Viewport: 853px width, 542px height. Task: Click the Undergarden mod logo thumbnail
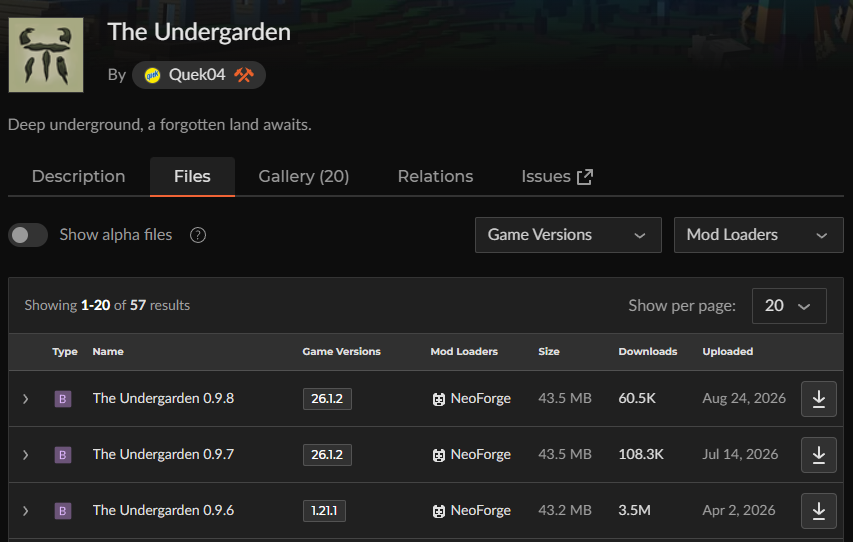(x=46, y=55)
